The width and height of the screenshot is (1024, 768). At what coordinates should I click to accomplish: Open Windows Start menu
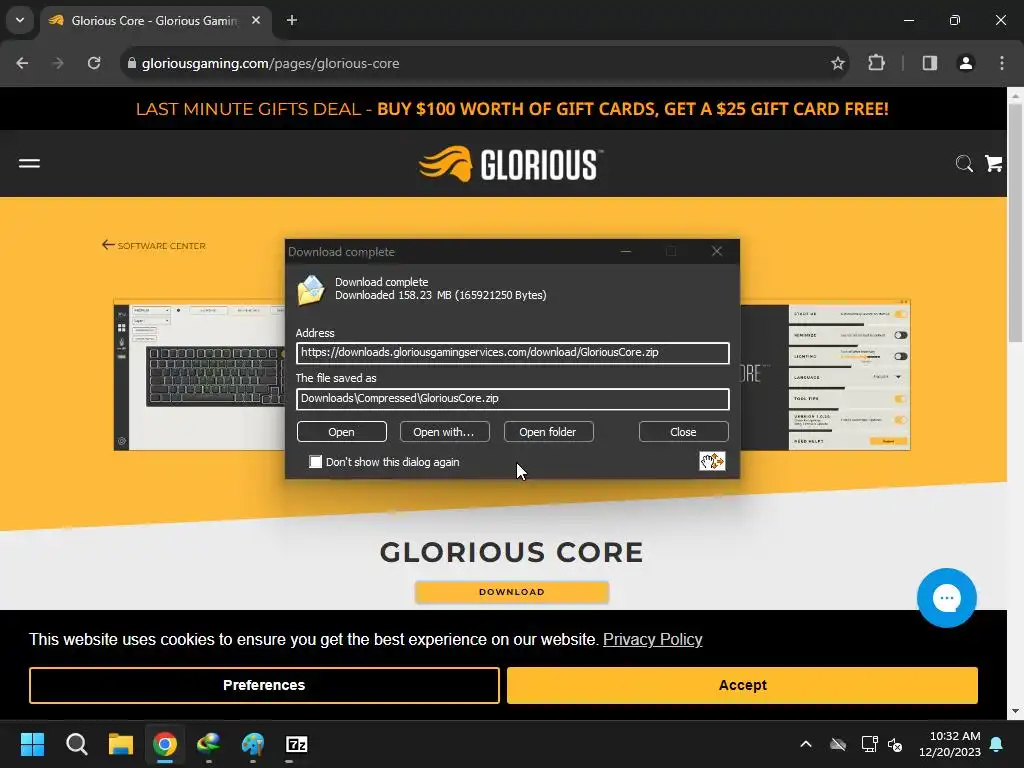coord(32,744)
